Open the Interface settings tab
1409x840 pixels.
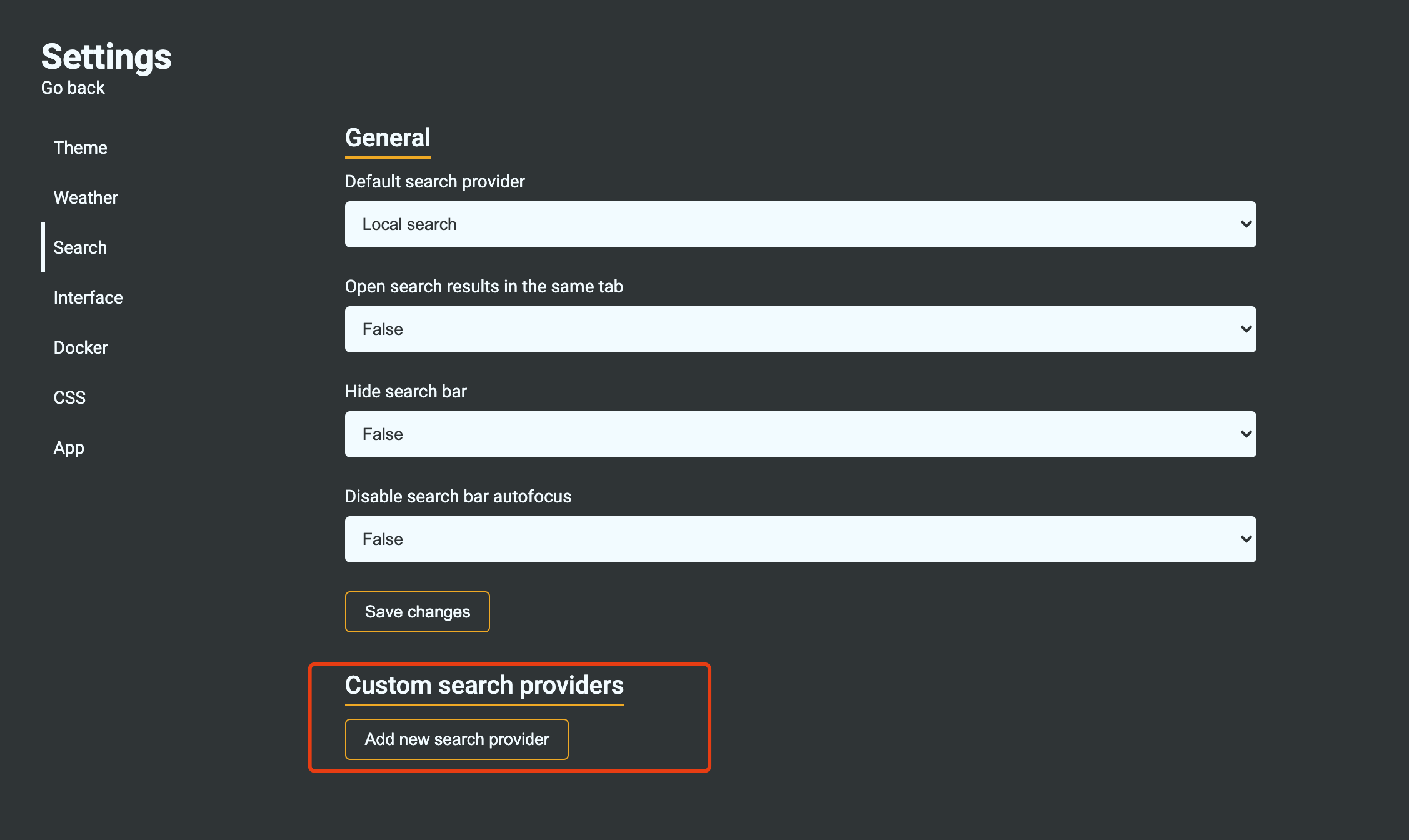coord(88,297)
